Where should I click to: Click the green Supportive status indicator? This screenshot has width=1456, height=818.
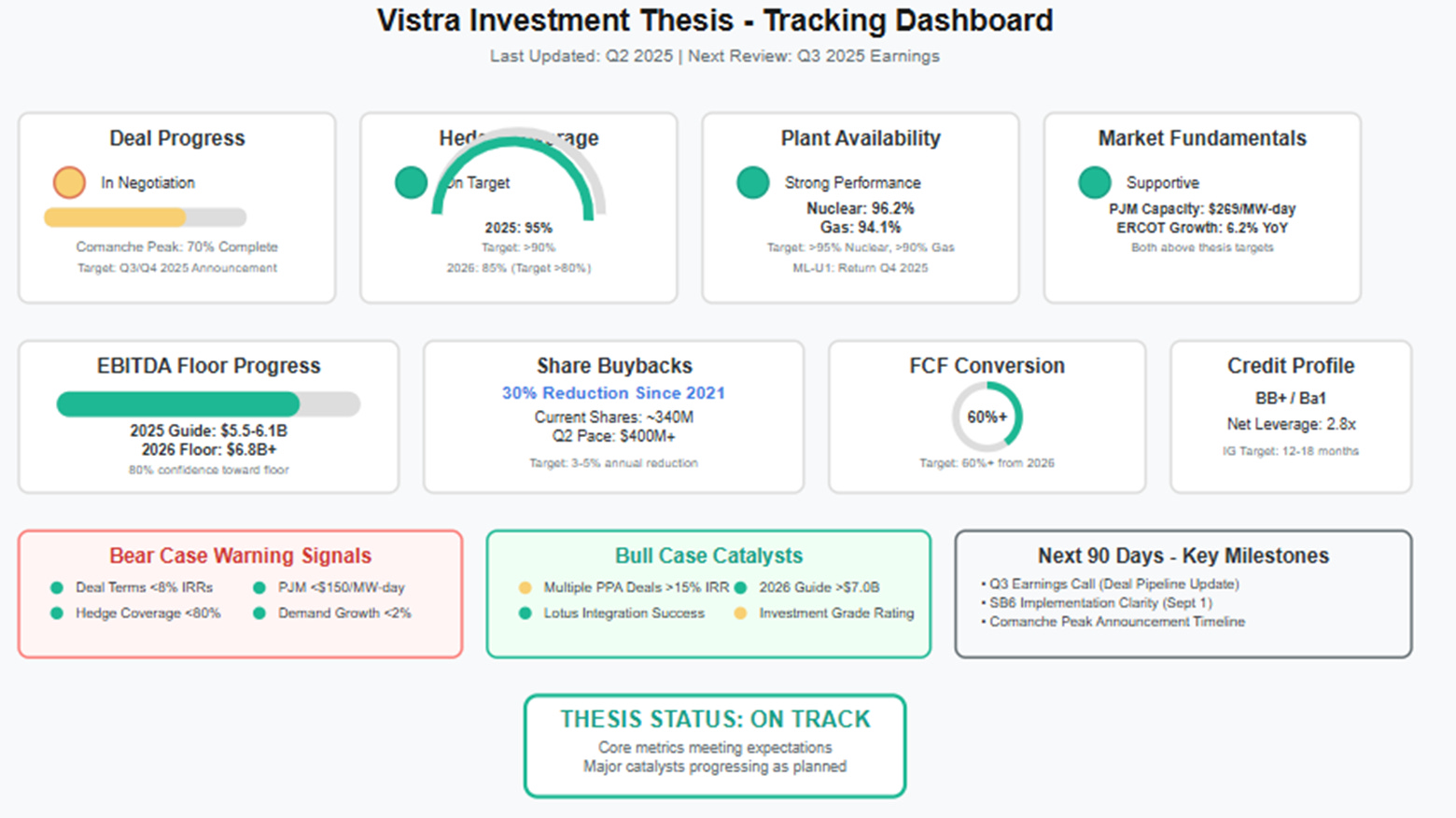coord(1094,182)
